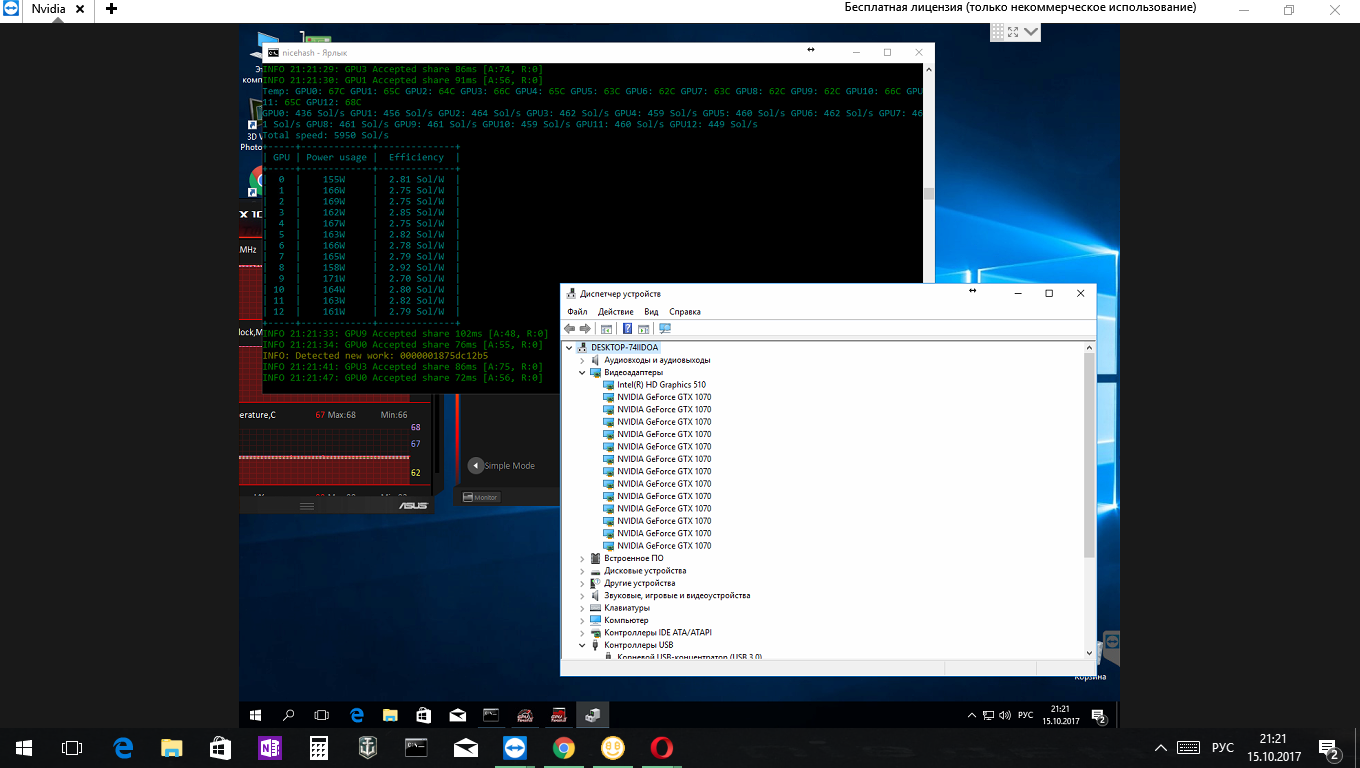Select the DESKTOP-74IIDOA computer name
1360x768 pixels.
(x=624, y=347)
